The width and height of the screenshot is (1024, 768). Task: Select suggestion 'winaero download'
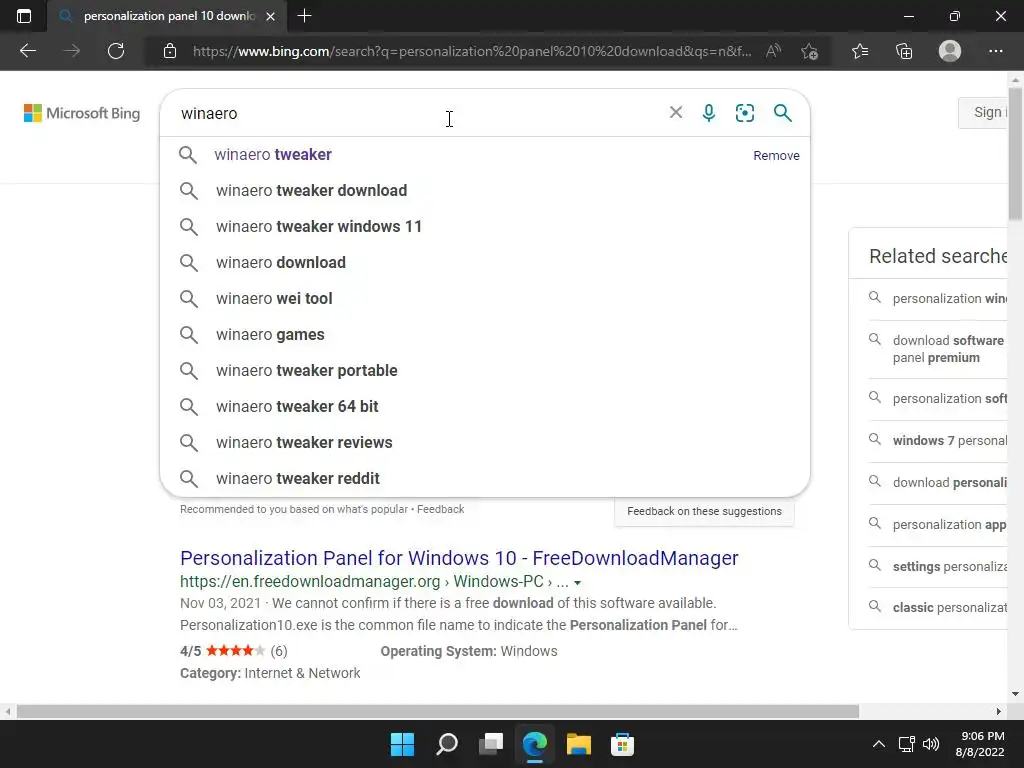pos(485,263)
